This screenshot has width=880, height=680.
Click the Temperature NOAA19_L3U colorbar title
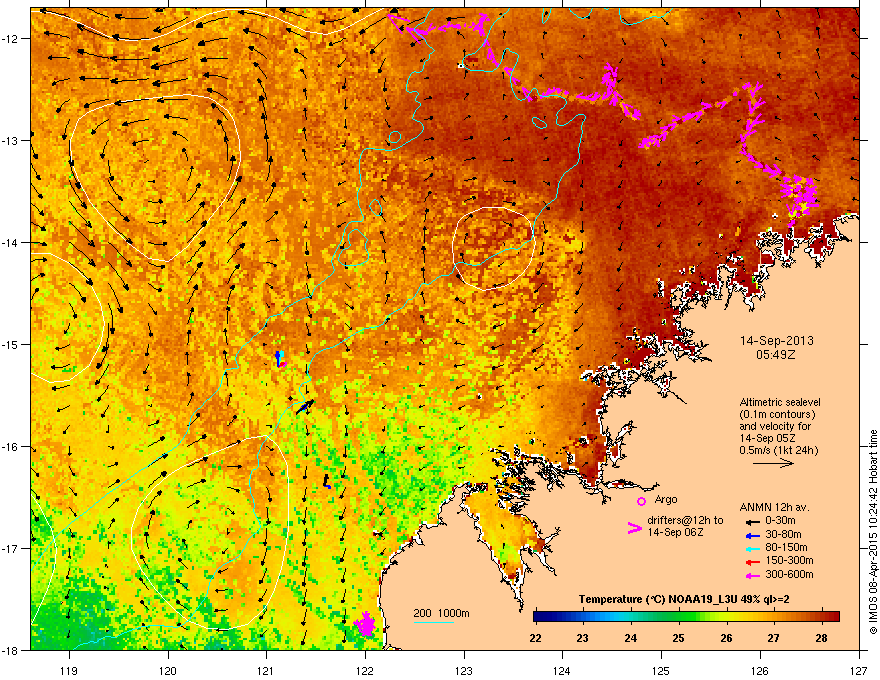point(684,599)
